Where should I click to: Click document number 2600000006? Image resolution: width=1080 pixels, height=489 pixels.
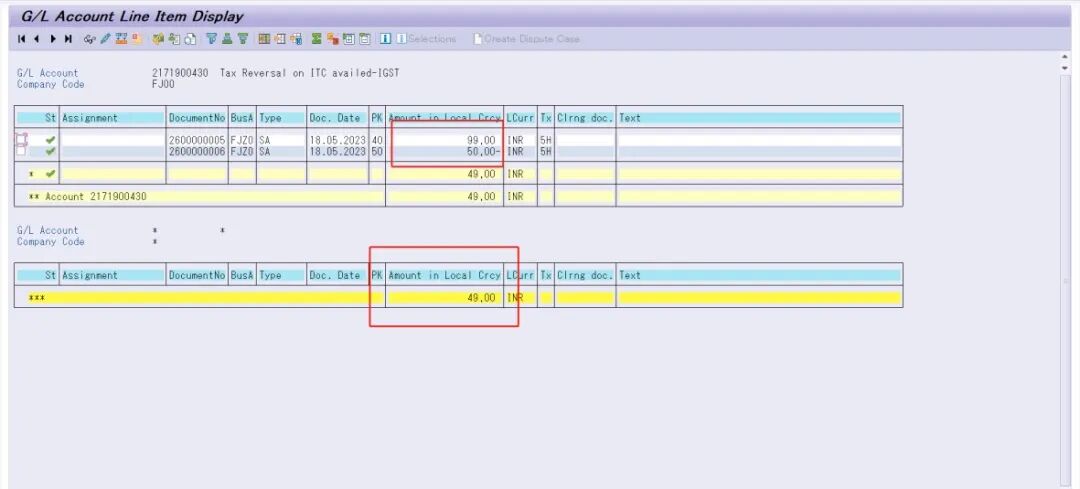point(197,151)
